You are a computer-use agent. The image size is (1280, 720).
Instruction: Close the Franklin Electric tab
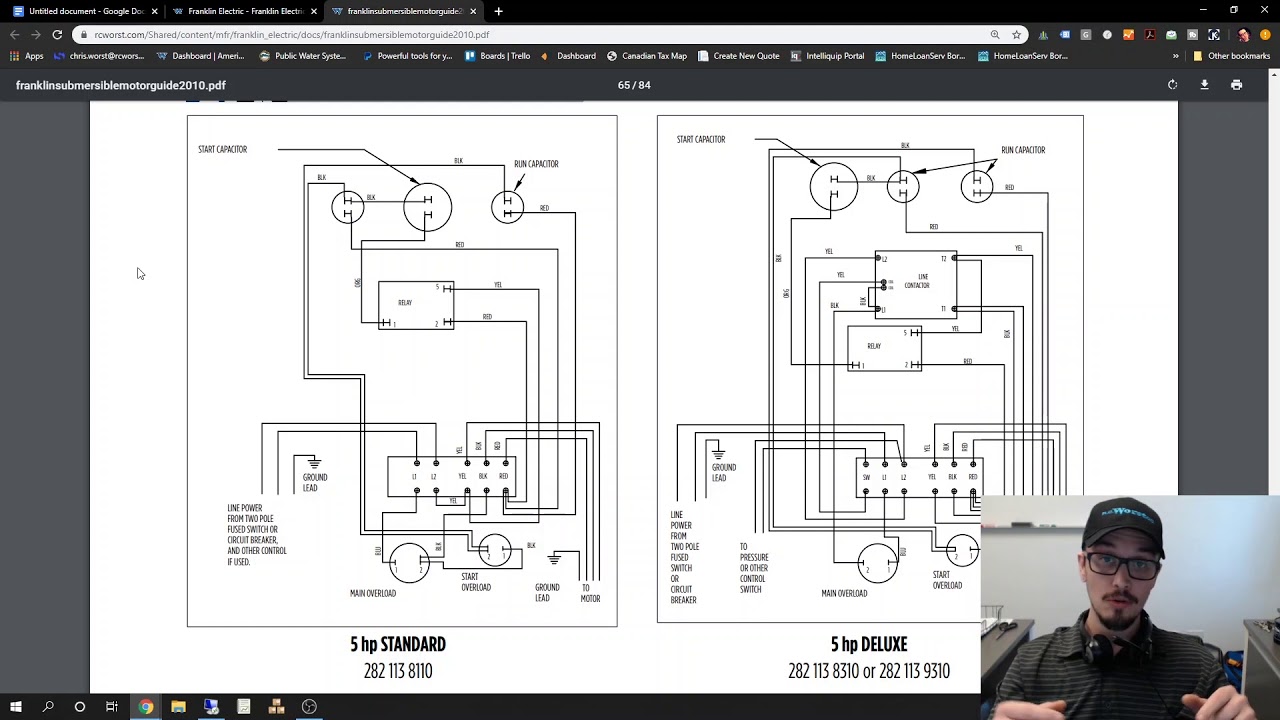(314, 11)
